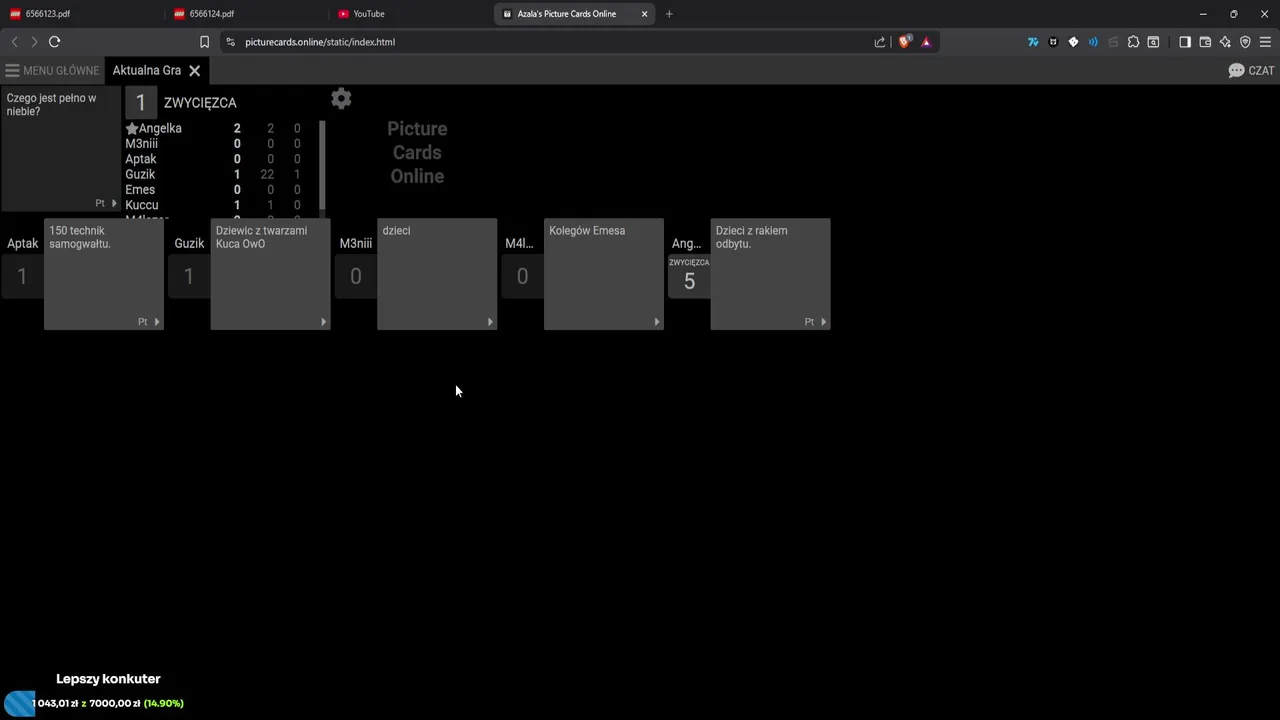Click the ZWYCIĘZCA header label
The height and width of the screenshot is (720, 1280).
200,103
